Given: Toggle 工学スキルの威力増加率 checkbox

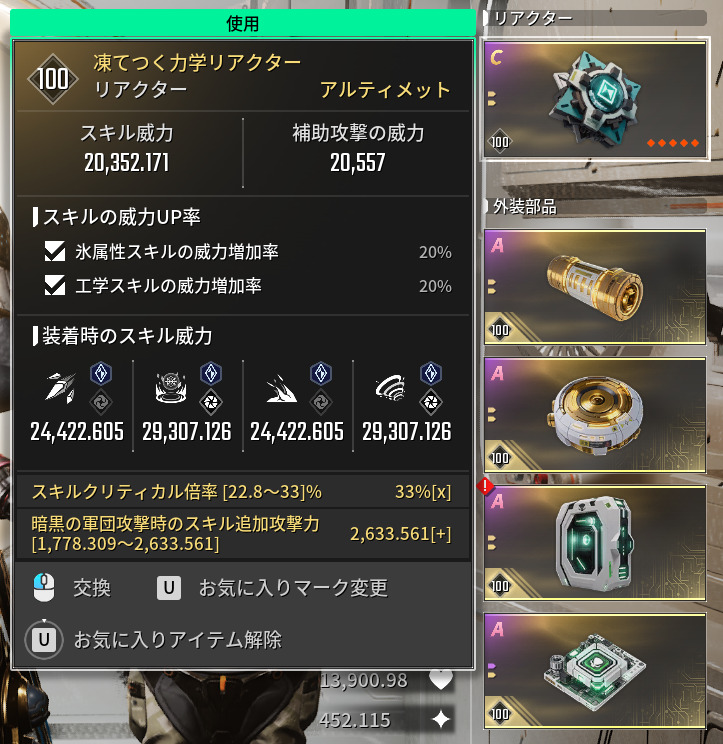Looking at the screenshot, I should pos(55,286).
